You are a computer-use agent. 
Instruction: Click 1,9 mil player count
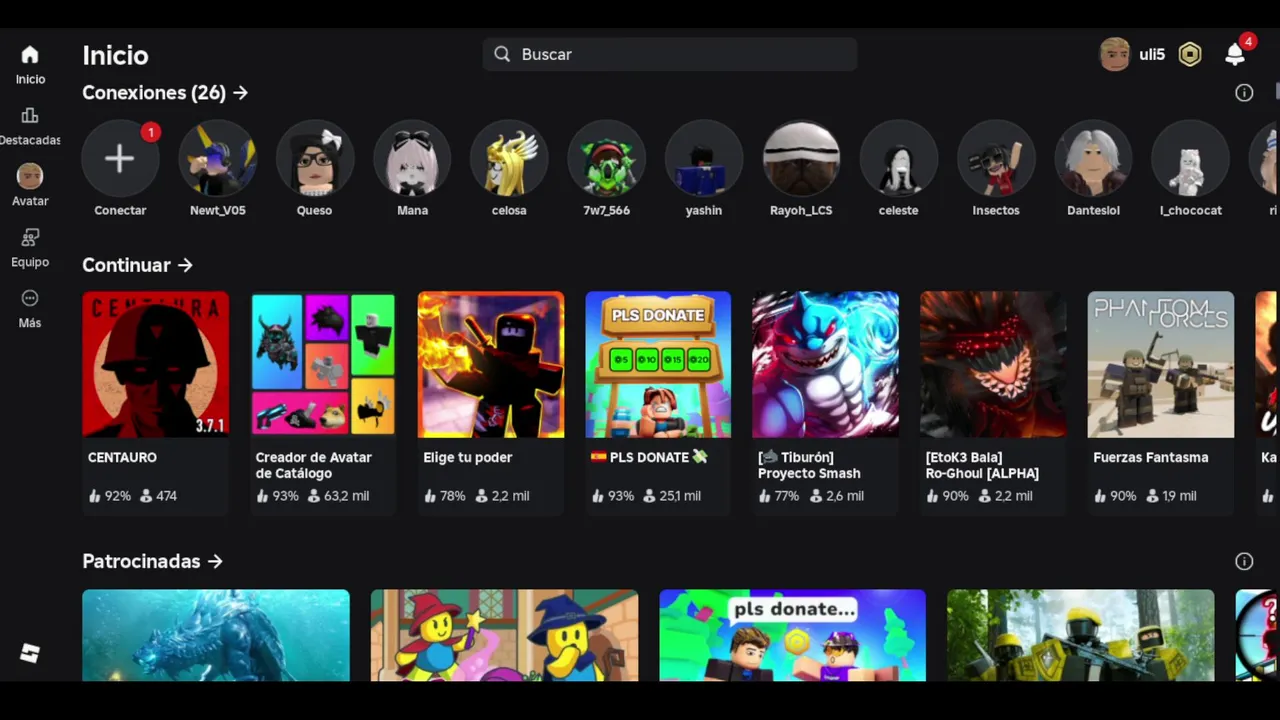click(1170, 496)
